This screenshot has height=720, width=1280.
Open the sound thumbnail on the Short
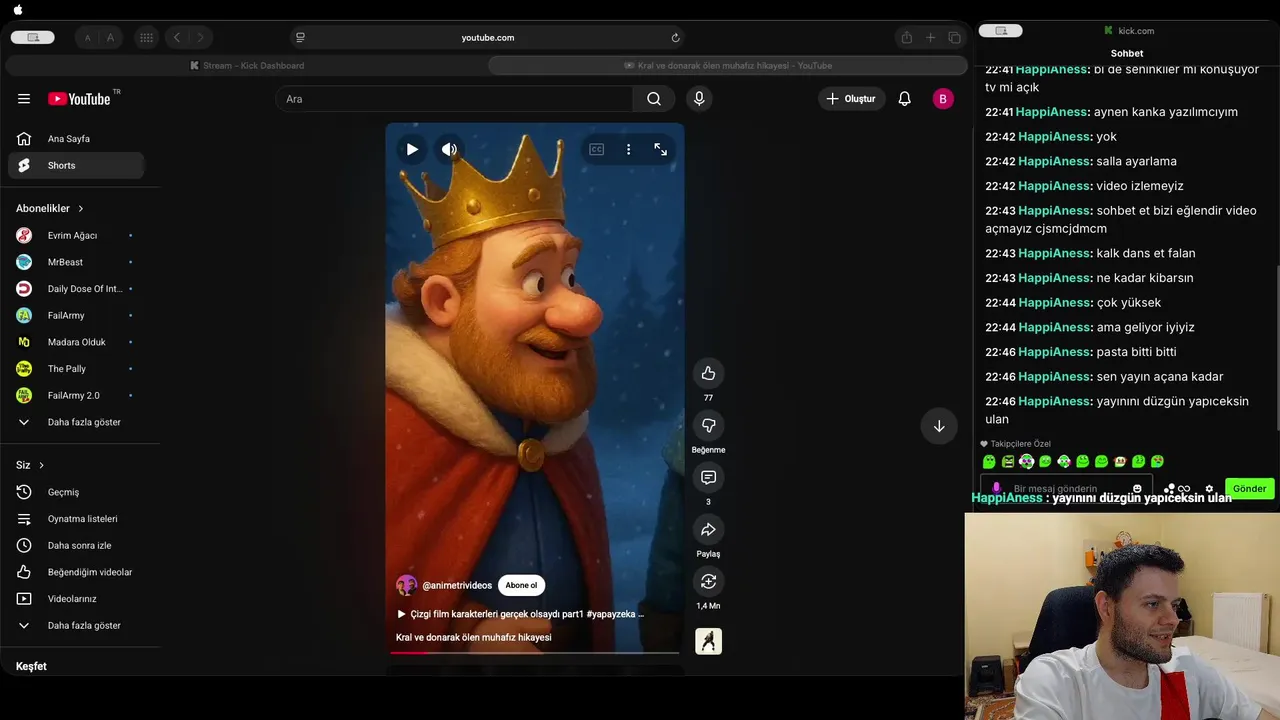(x=708, y=641)
